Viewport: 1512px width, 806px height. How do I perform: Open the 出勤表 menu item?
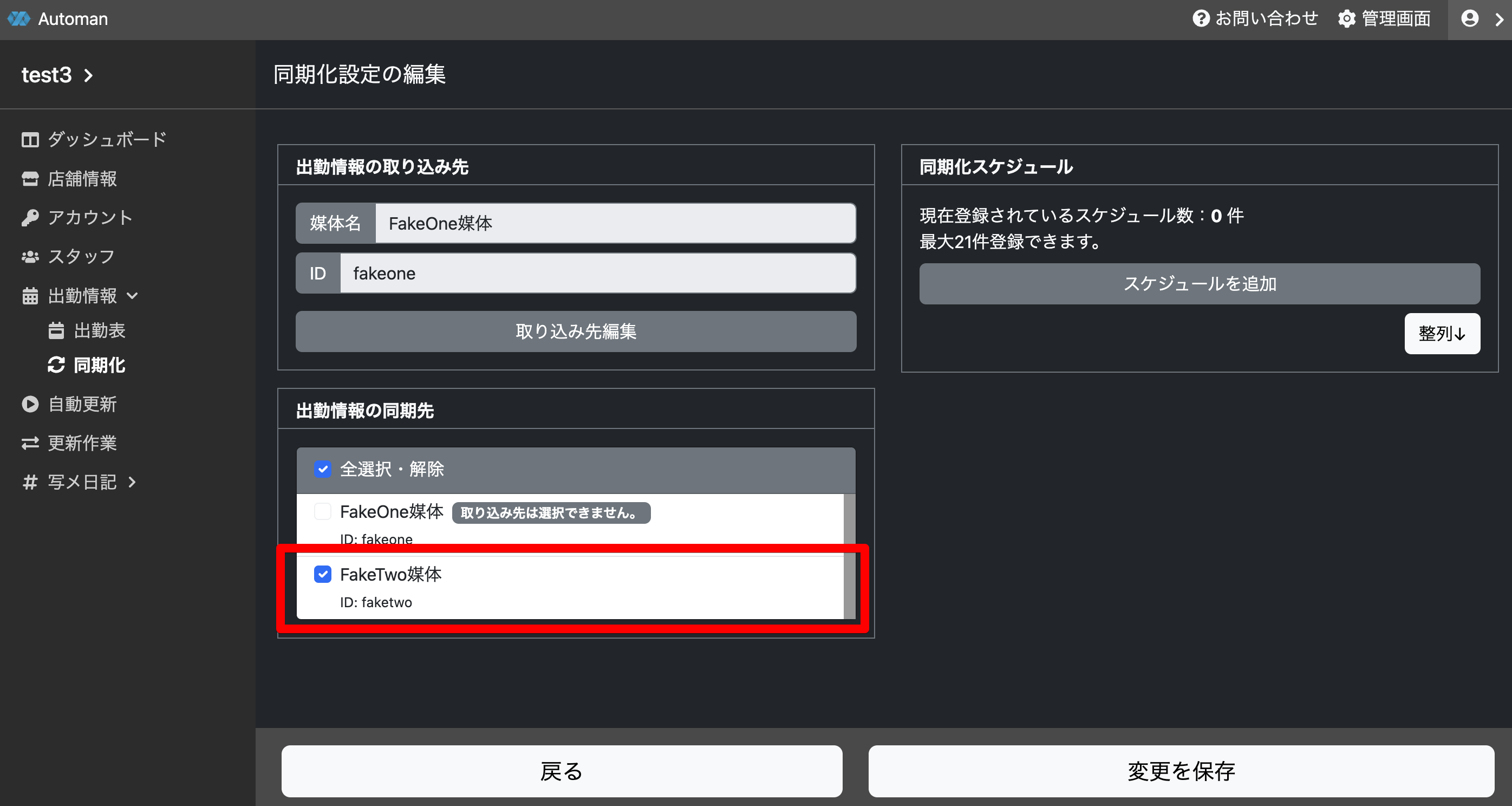[x=99, y=330]
